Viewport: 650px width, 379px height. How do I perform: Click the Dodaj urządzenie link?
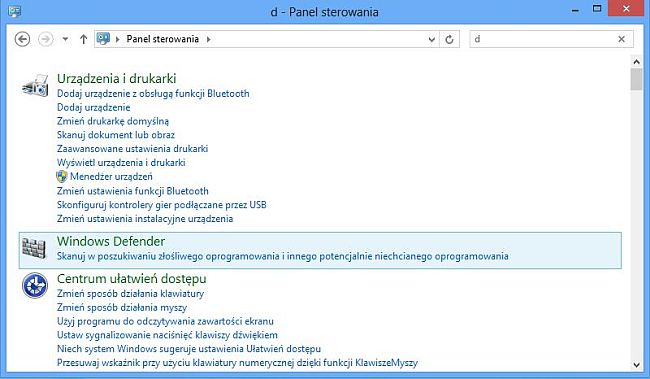point(94,107)
